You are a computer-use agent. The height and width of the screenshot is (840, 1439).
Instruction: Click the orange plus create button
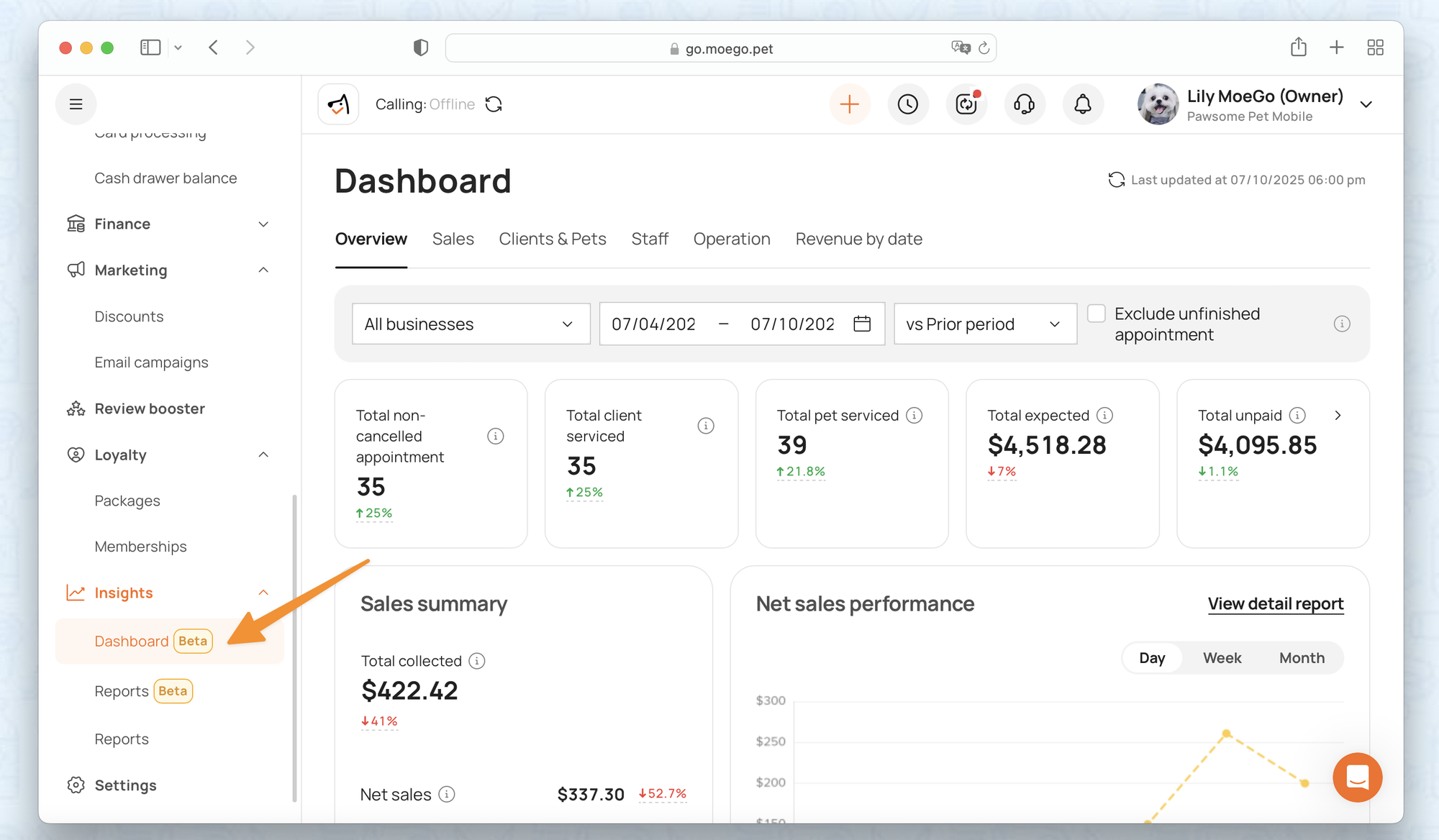pos(849,104)
